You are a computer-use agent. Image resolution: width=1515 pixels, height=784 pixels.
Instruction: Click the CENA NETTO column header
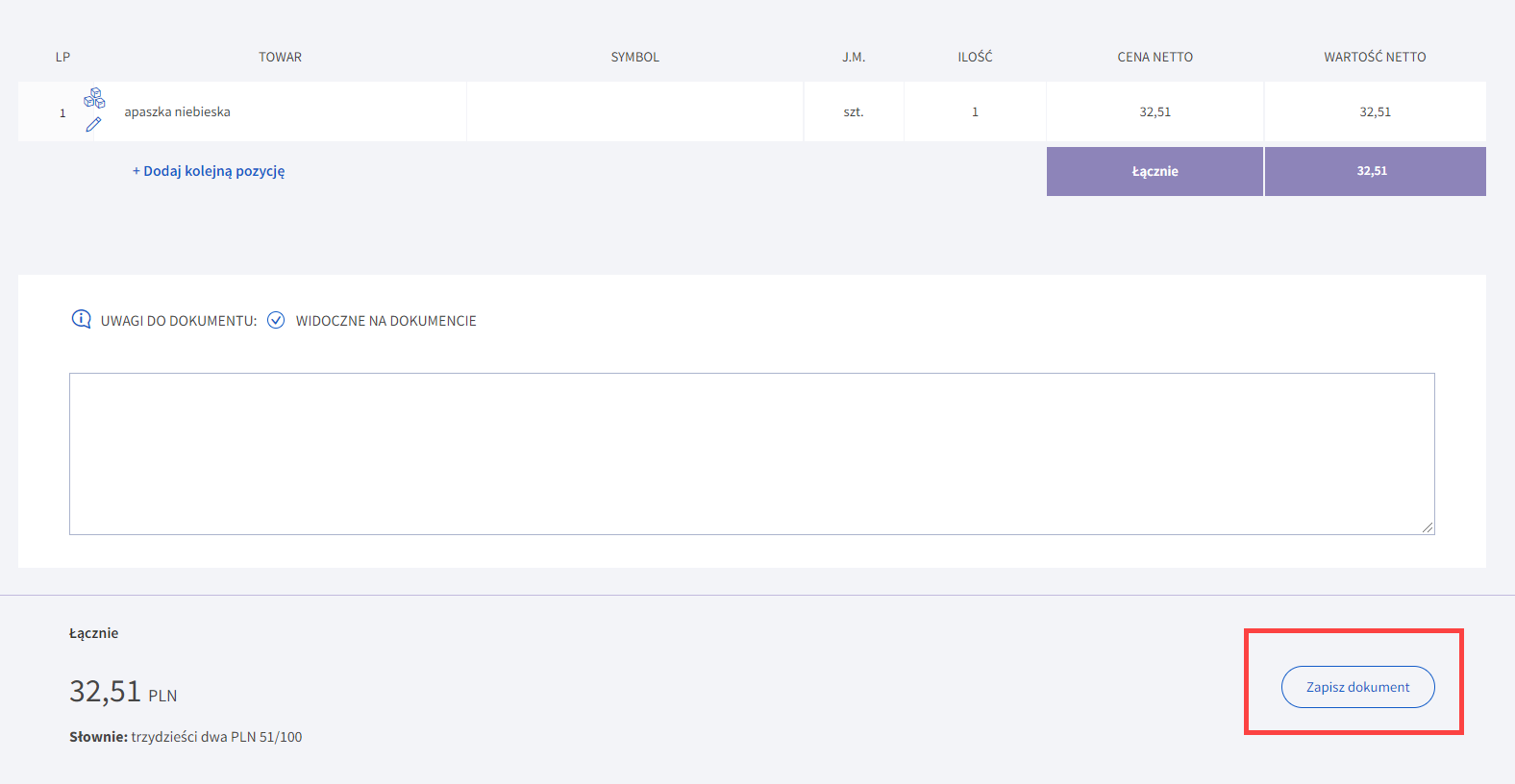tap(1155, 58)
